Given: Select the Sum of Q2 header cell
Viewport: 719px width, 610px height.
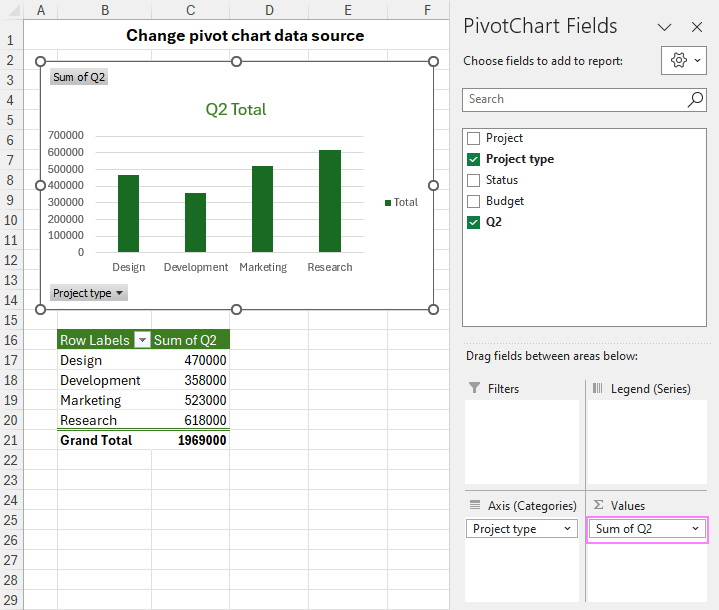Looking at the screenshot, I should (190, 340).
